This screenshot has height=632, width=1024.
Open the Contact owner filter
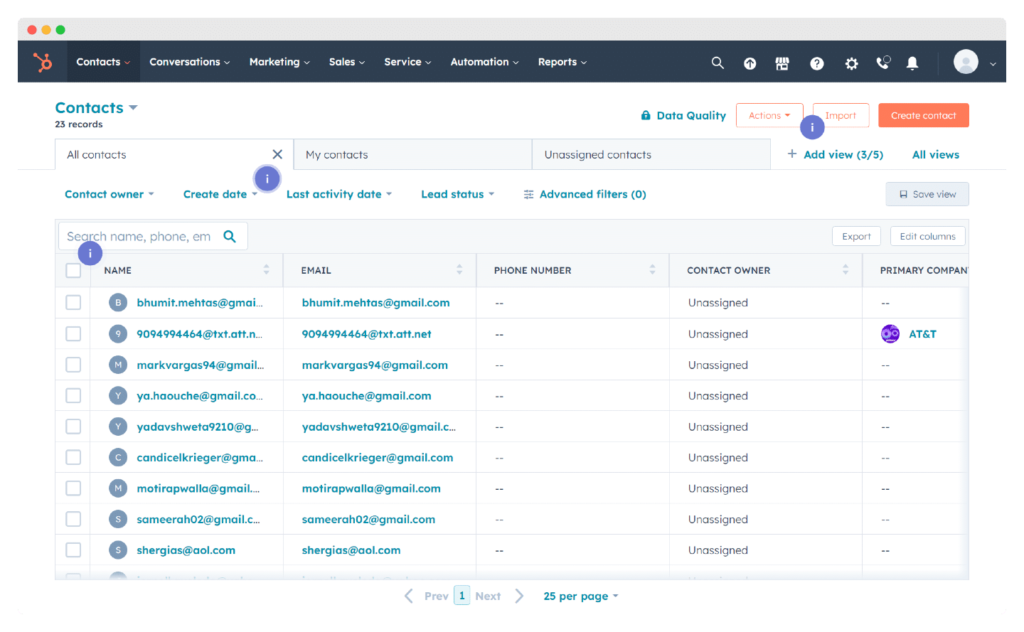tap(109, 195)
